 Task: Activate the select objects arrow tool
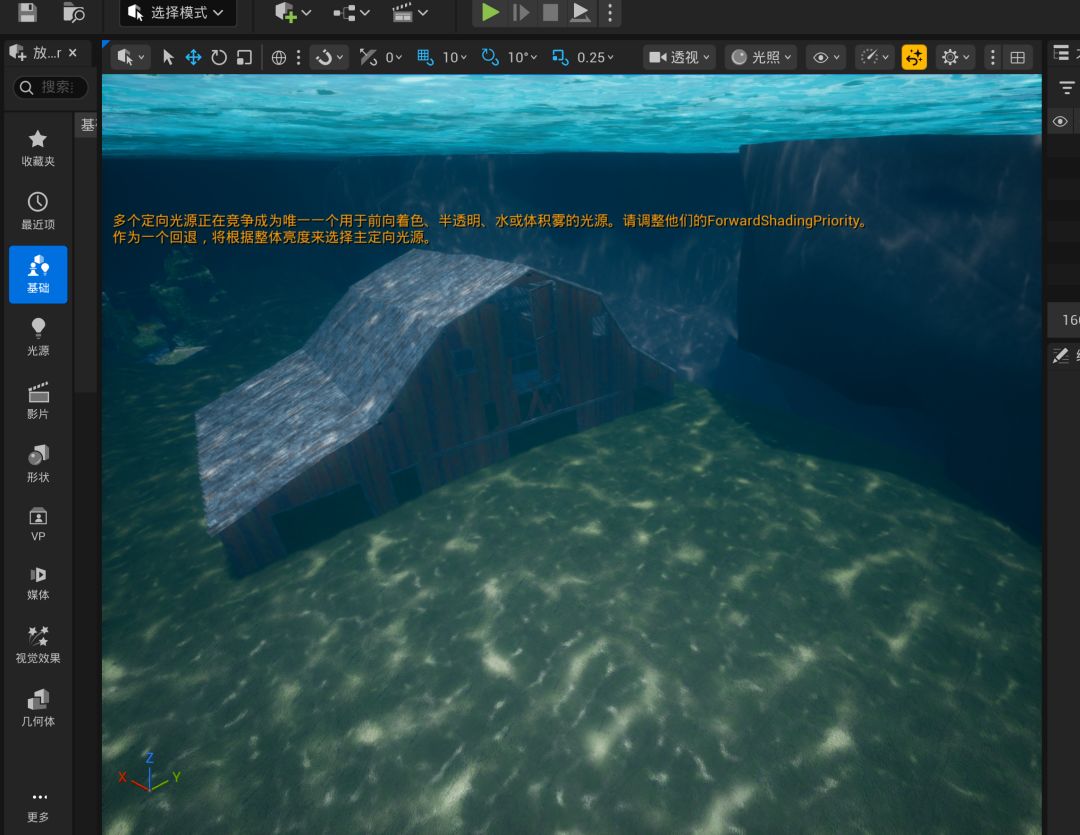click(x=167, y=57)
